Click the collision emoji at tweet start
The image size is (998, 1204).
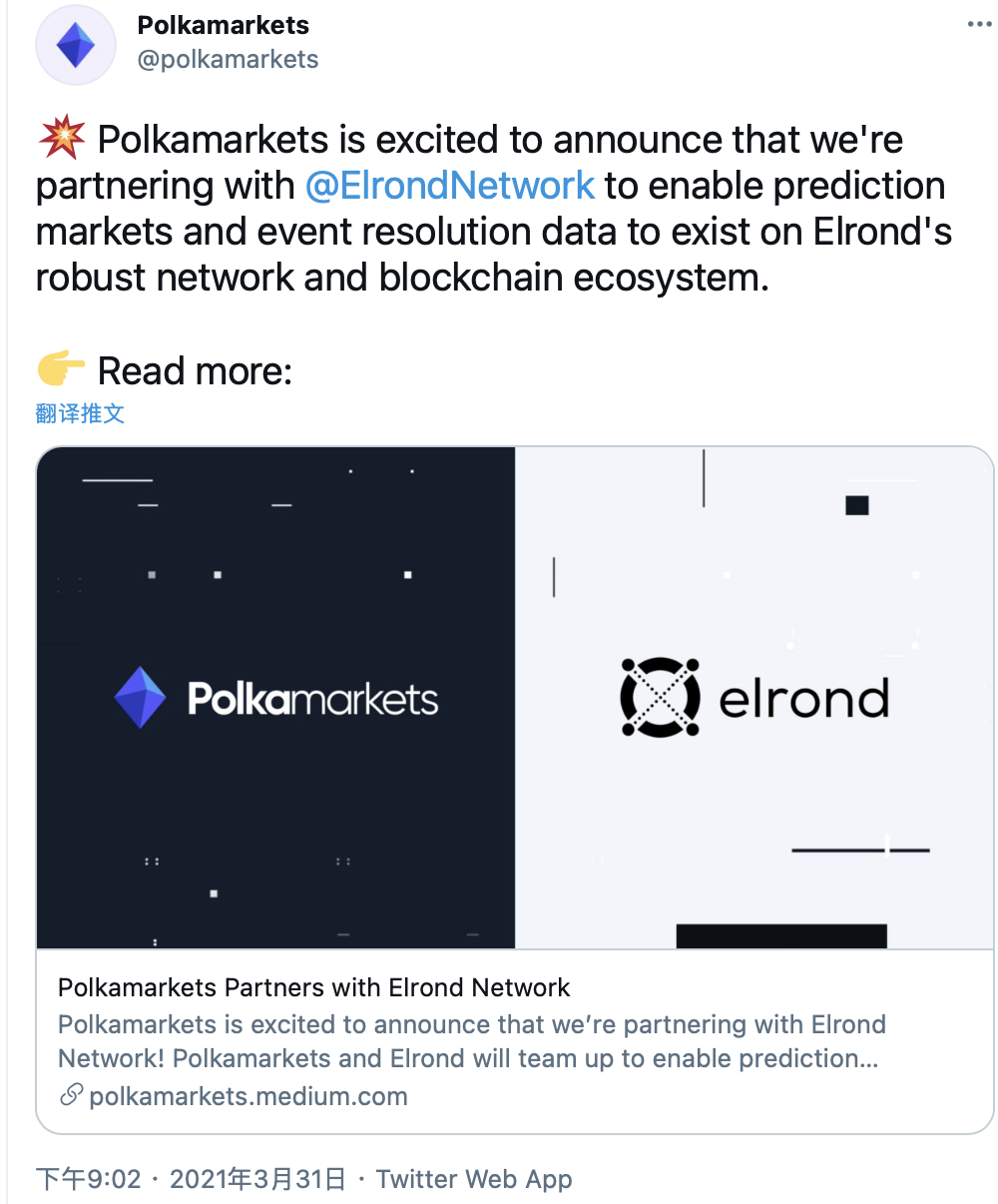(61, 140)
